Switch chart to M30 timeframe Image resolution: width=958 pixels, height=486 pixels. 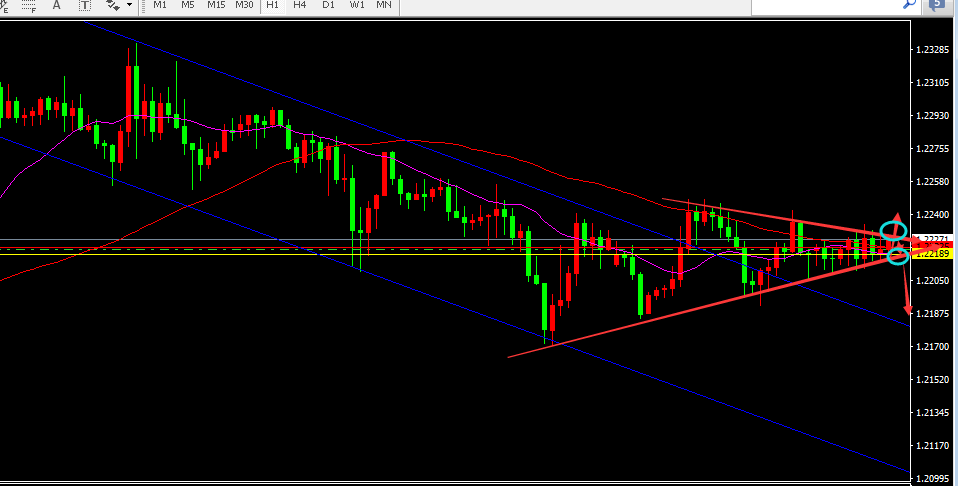tap(244, 5)
